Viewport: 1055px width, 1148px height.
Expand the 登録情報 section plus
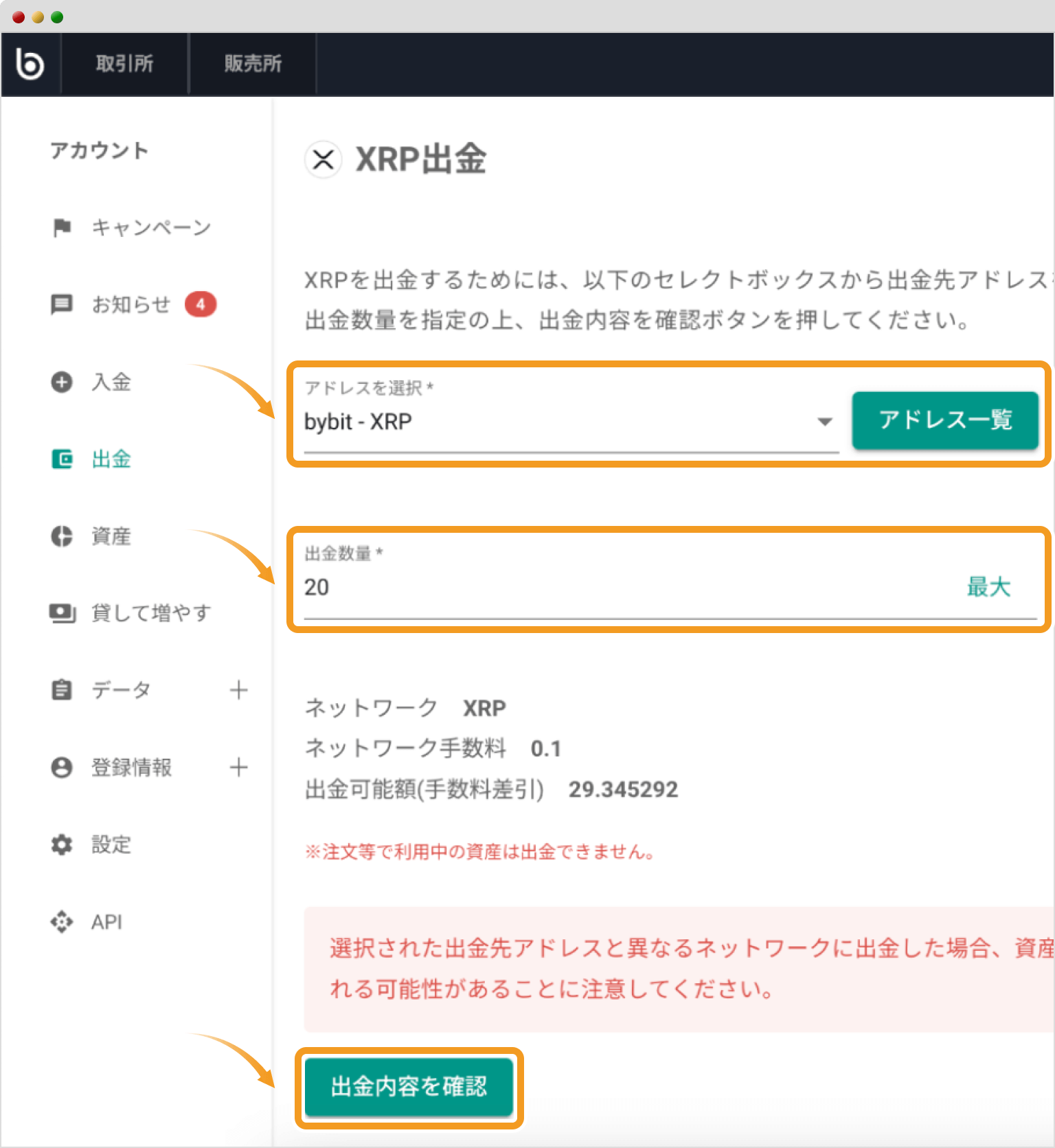point(238,767)
